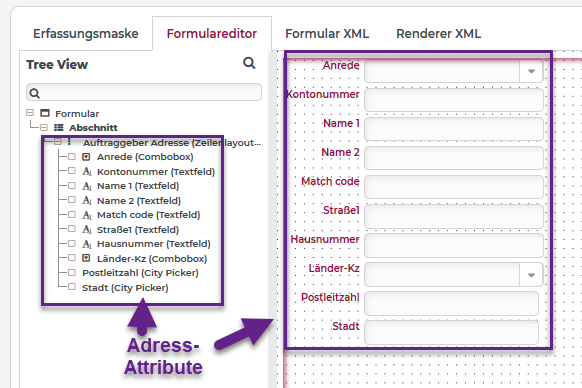The image size is (582, 388).
Task: Click the Formular window icon in tree
Action: [45, 113]
